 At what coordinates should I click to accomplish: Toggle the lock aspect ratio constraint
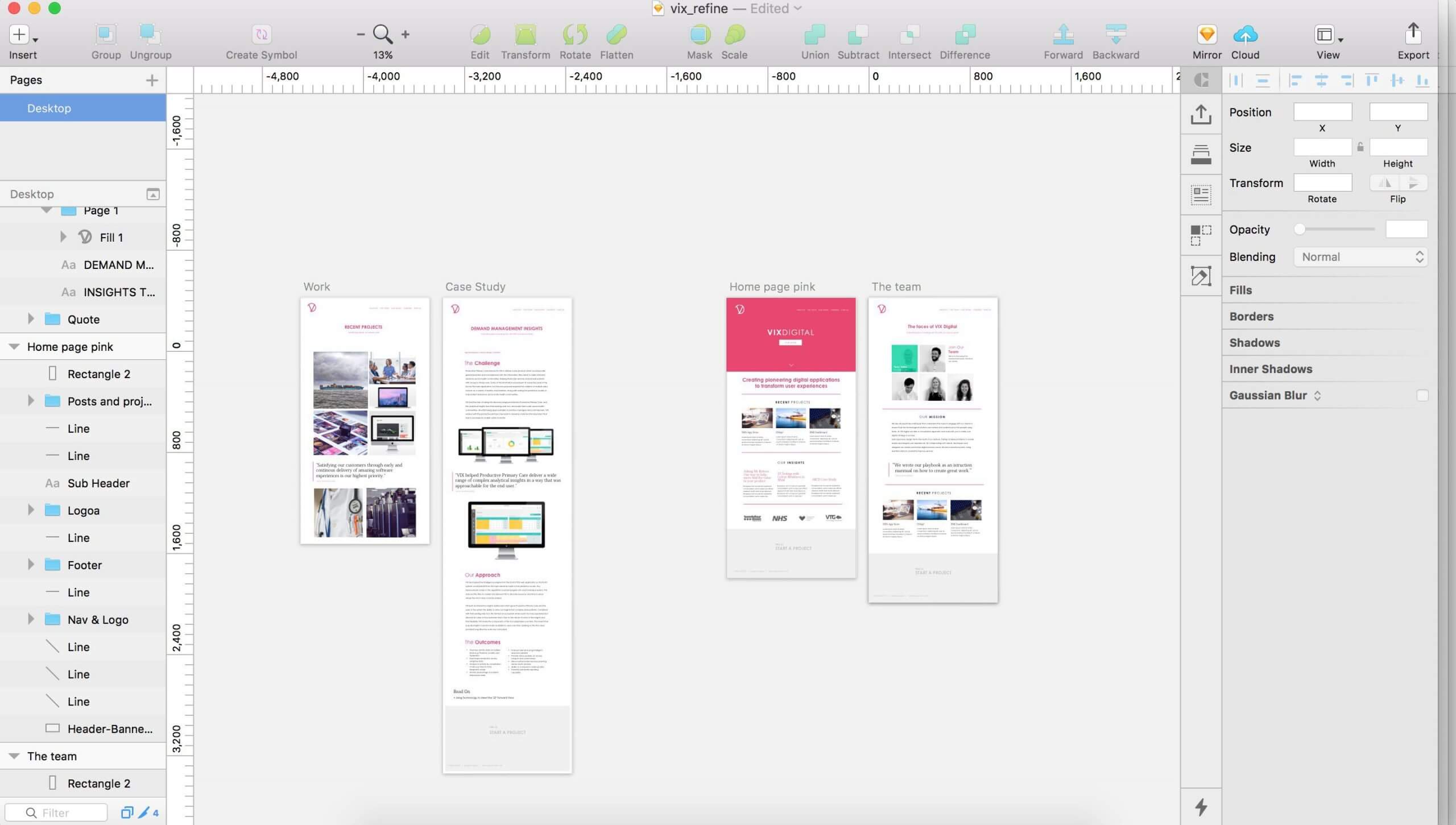pyautogui.click(x=1361, y=147)
